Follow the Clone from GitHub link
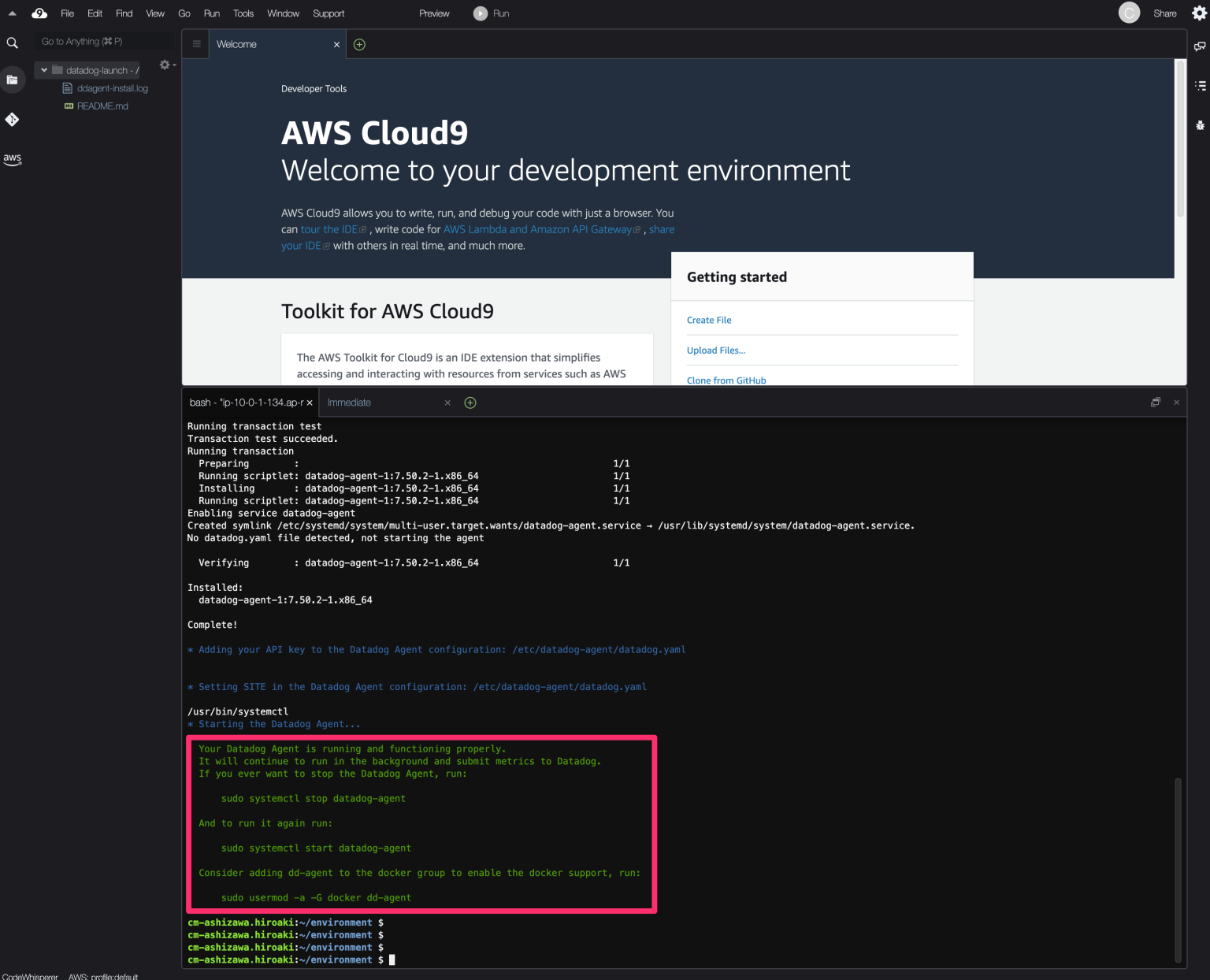Screen dimensions: 1210x980 click(x=726, y=380)
